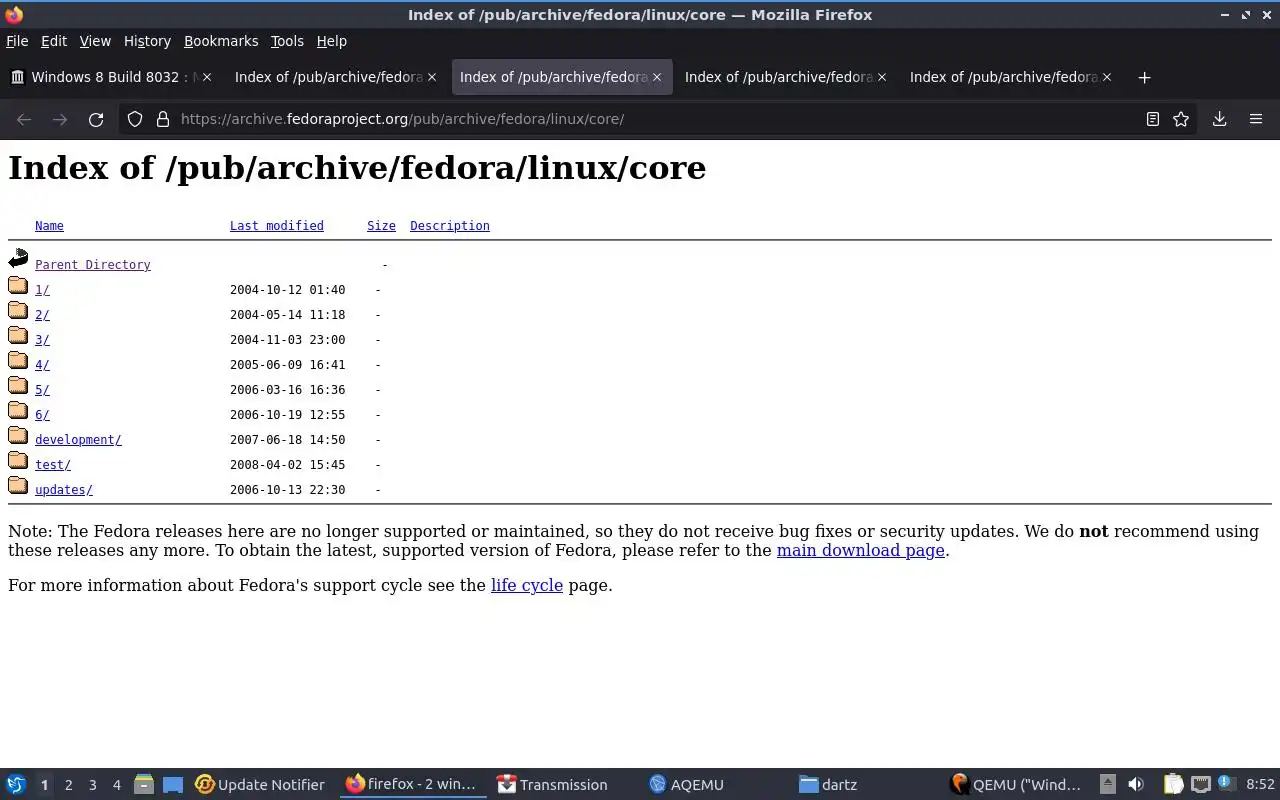
Task: Open volume control speaker icon
Action: click(1136, 785)
